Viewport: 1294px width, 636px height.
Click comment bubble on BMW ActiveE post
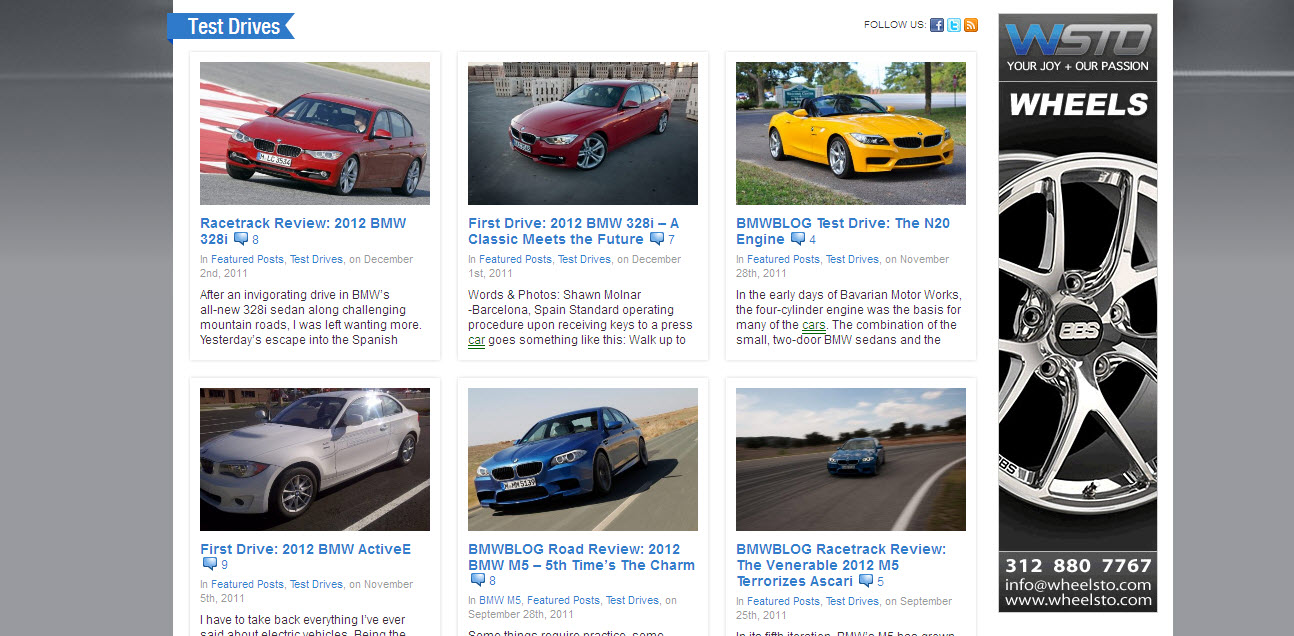(210, 564)
